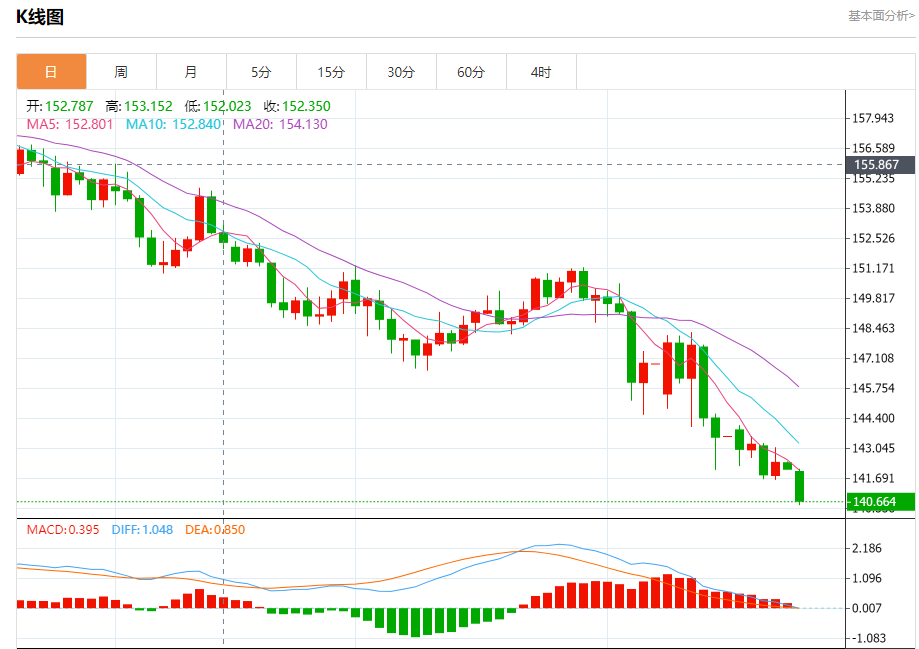This screenshot has width=919, height=649.
Task: Click the 143.045 price axis label
Action: pyautogui.click(x=873, y=448)
